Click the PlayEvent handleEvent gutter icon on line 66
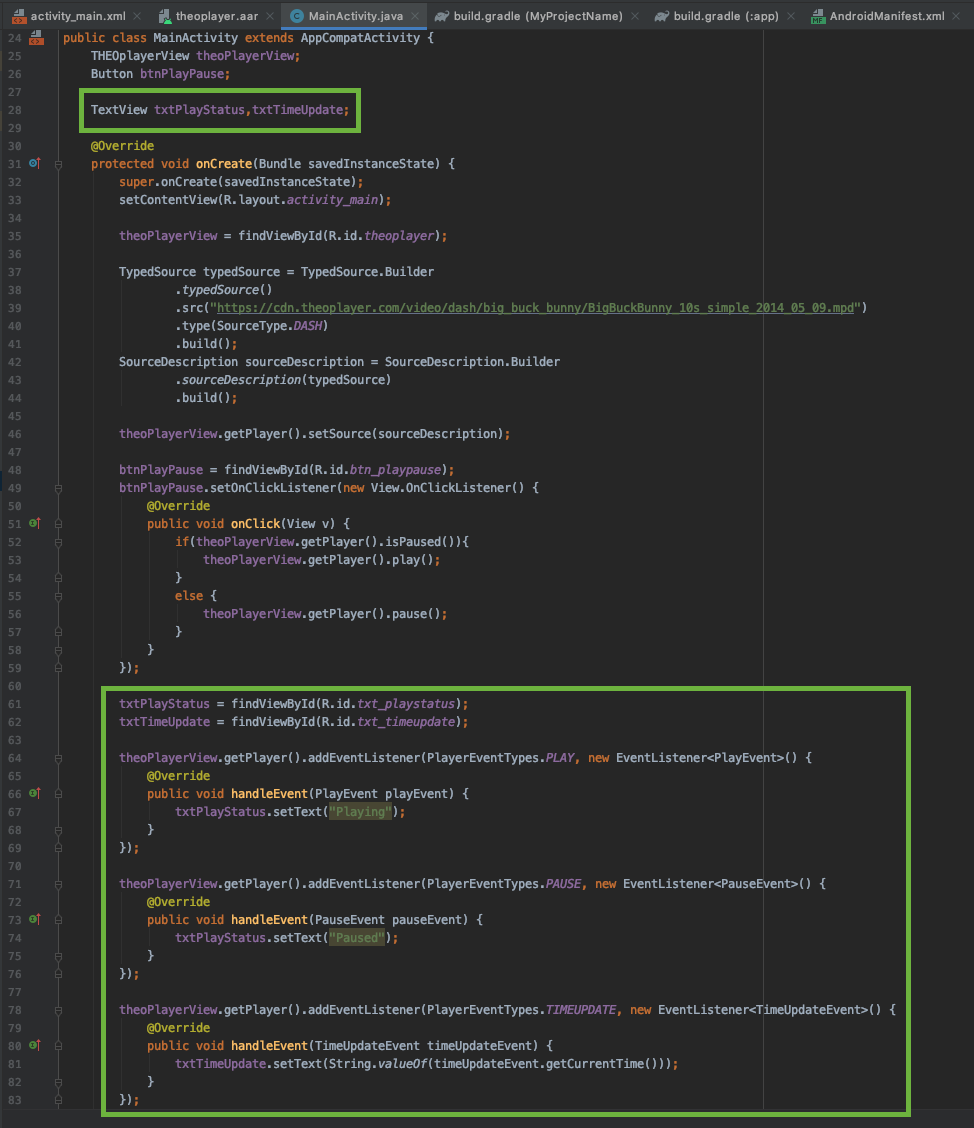Screen dimensions: 974x1128 tap(35, 793)
